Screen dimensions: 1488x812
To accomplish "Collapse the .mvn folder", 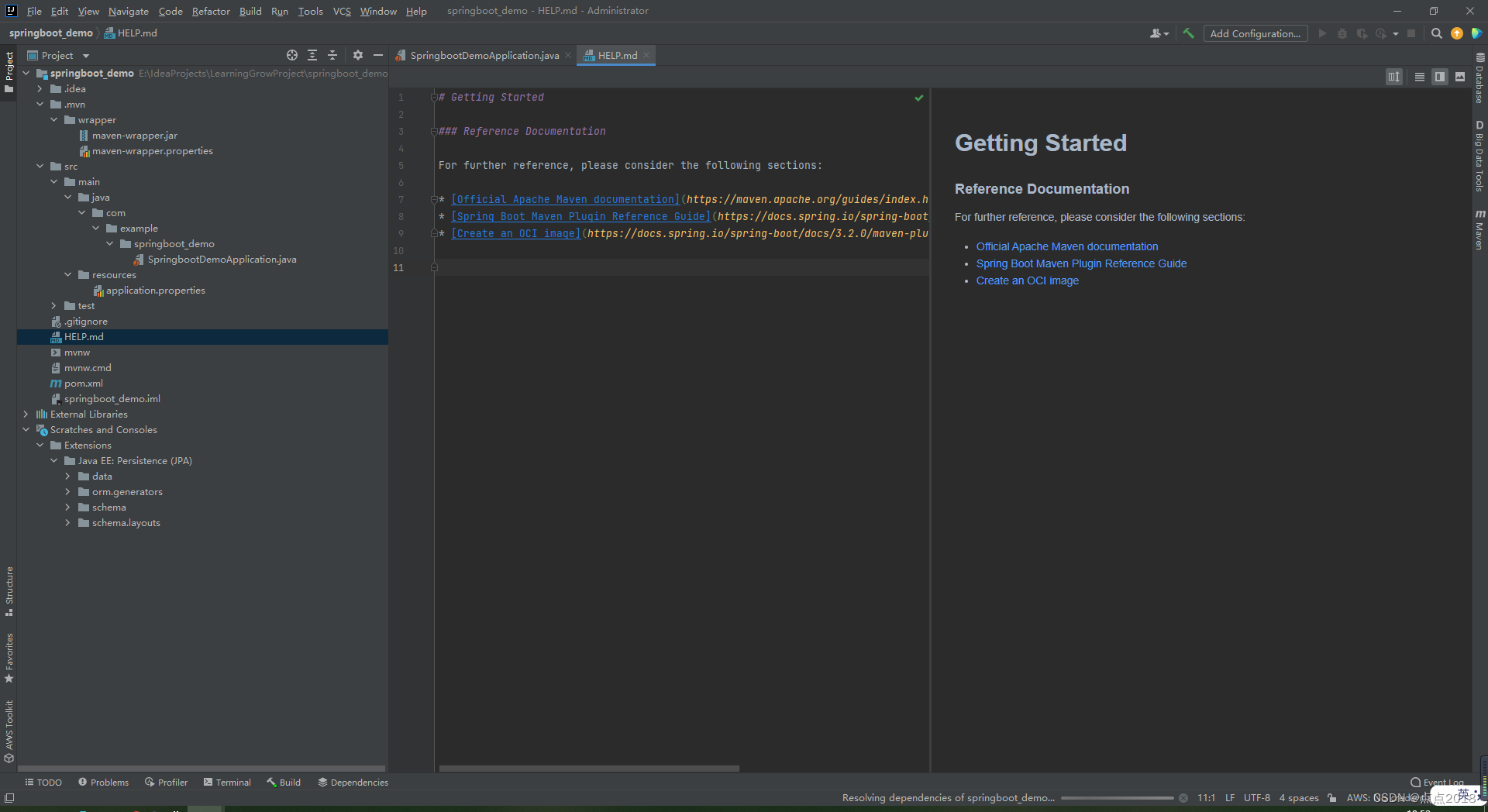I will click(x=40, y=105).
